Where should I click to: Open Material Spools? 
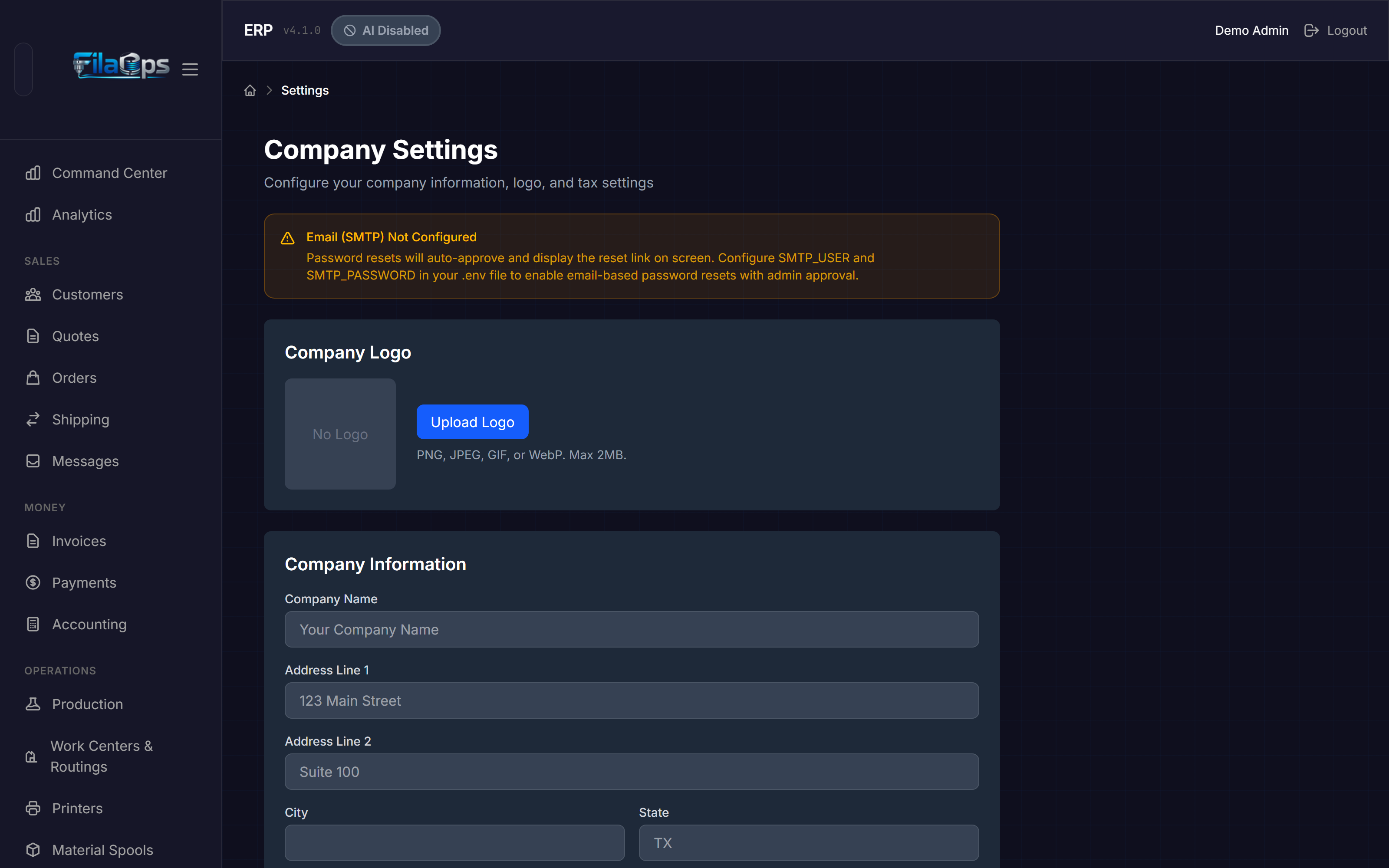pos(111,850)
